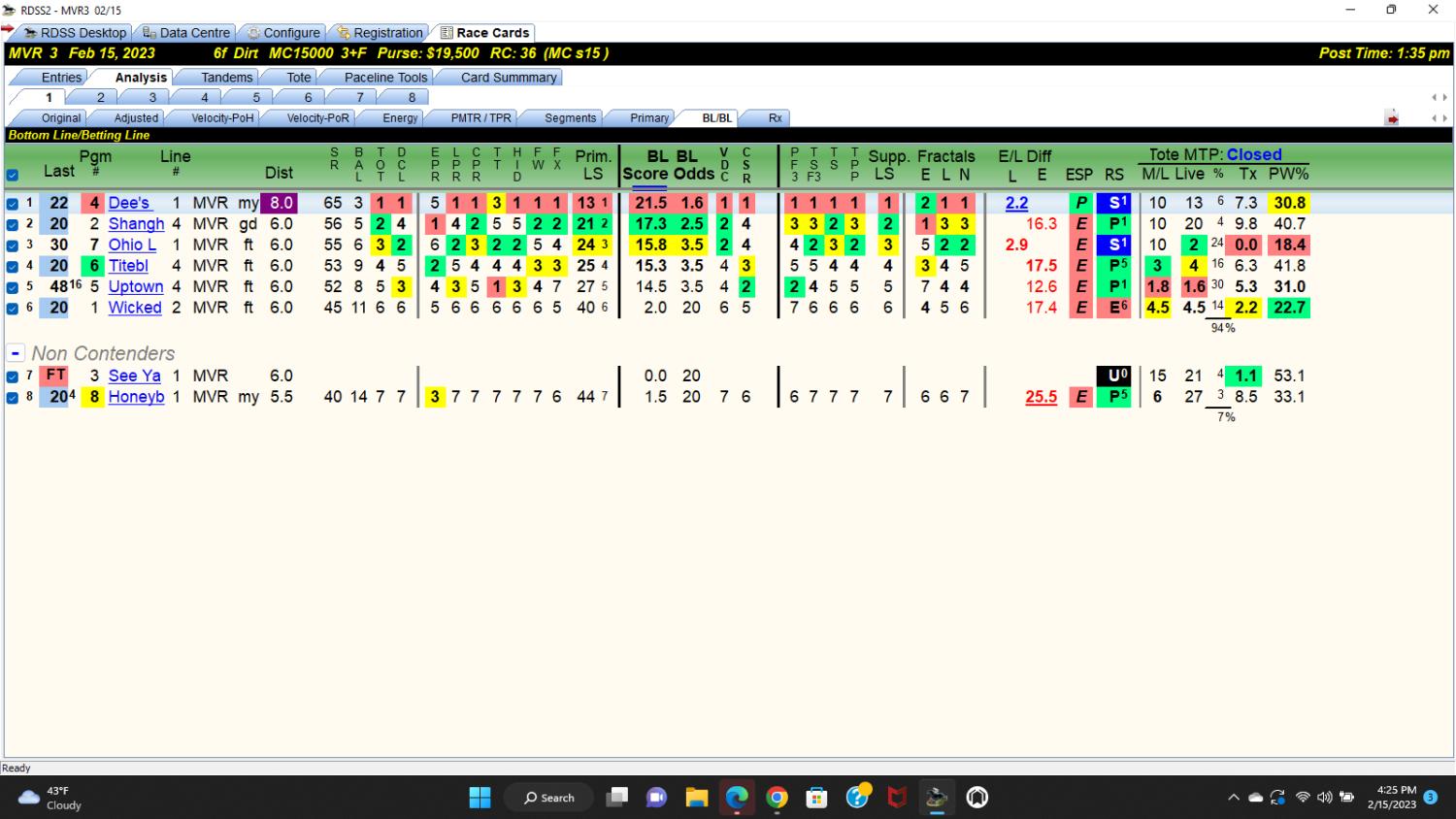The height and width of the screenshot is (819, 1456).
Task: Open Windows Start menu icon
Action: (480, 798)
